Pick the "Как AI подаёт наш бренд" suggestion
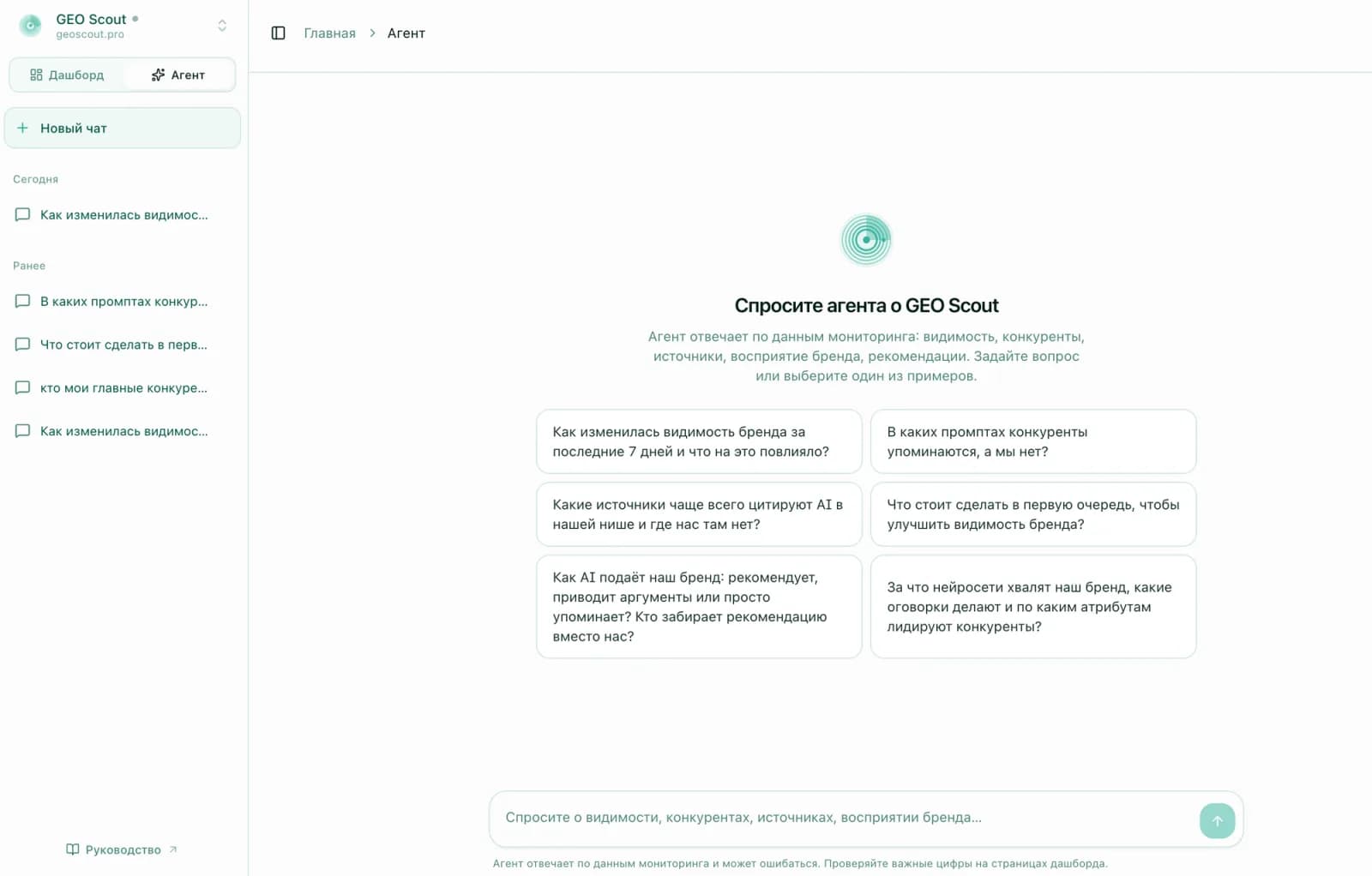 tap(699, 607)
